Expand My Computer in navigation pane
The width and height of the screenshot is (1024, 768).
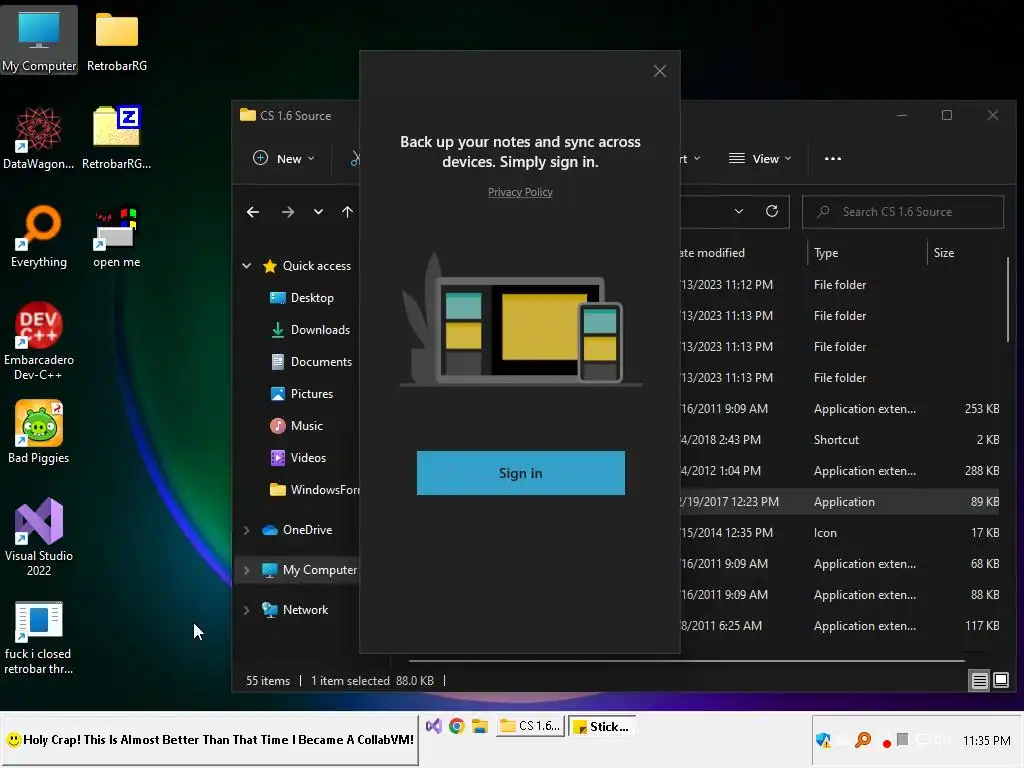(246, 570)
